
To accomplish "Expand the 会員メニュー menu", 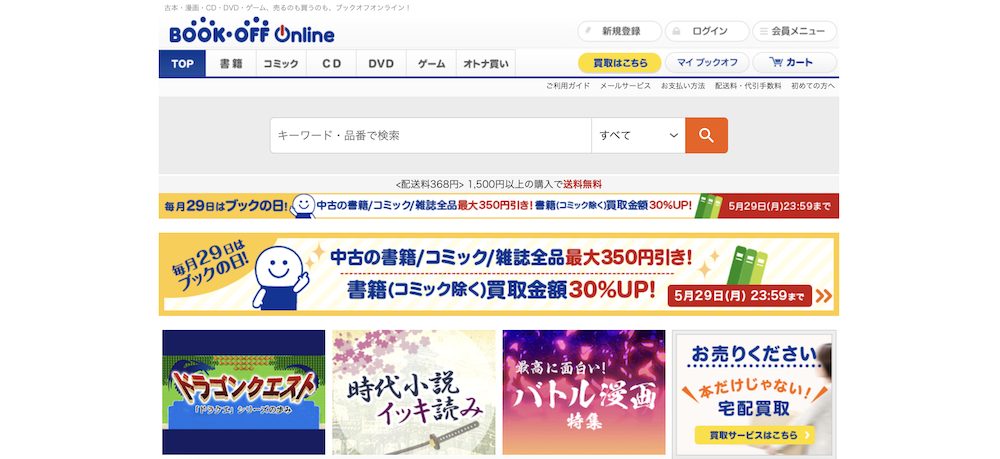I will pos(794,31).
